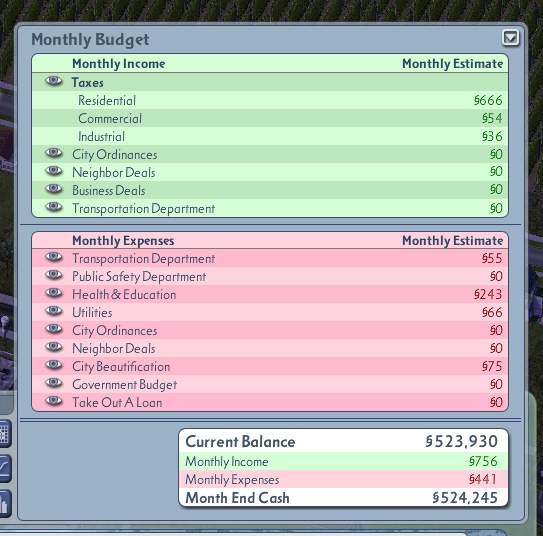Click the Monthly Income section header
This screenshot has width=543, height=536.
pyautogui.click(x=119, y=64)
